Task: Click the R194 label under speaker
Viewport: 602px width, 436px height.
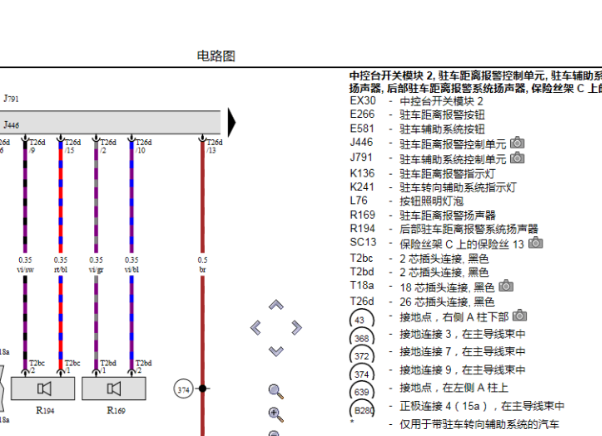Action: (45, 410)
